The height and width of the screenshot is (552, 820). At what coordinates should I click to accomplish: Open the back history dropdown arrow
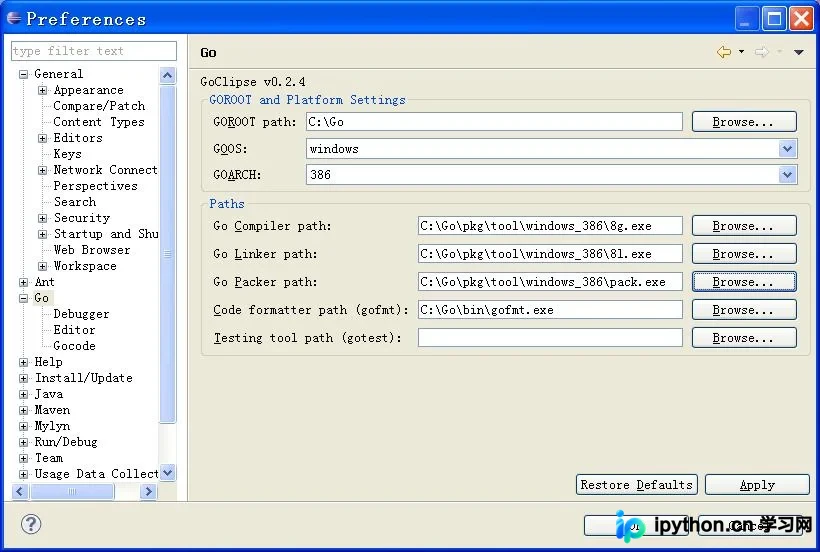742,52
